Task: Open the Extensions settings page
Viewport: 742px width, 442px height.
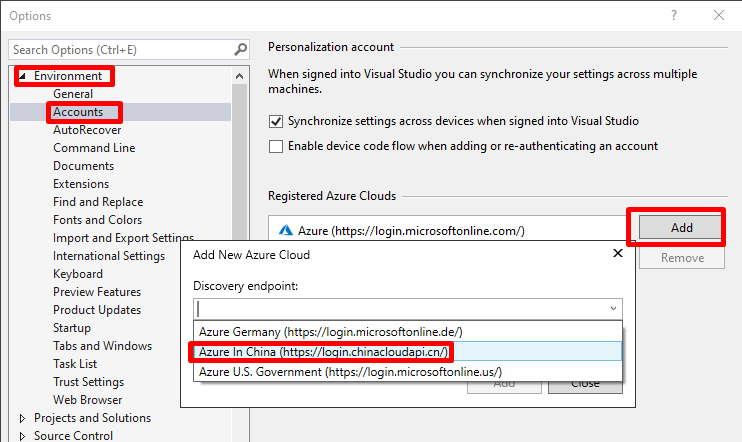Action: pos(81,184)
